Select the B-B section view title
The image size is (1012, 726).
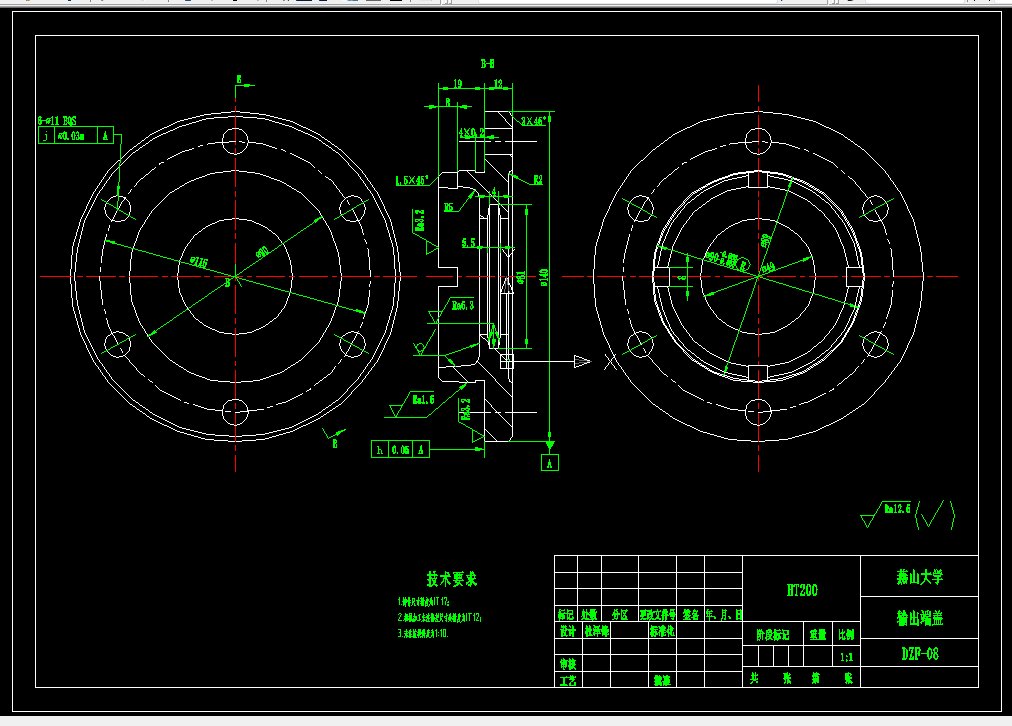[487, 64]
